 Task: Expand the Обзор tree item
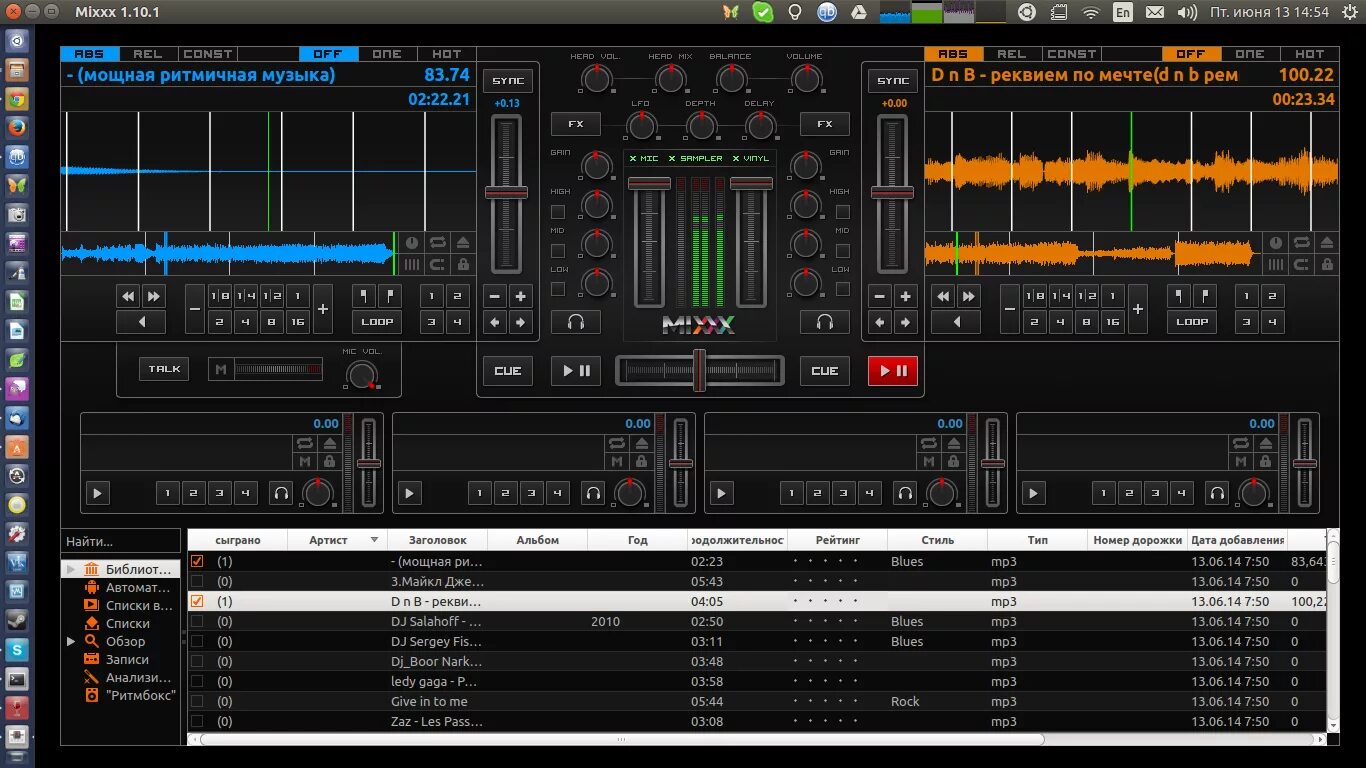tap(70, 641)
